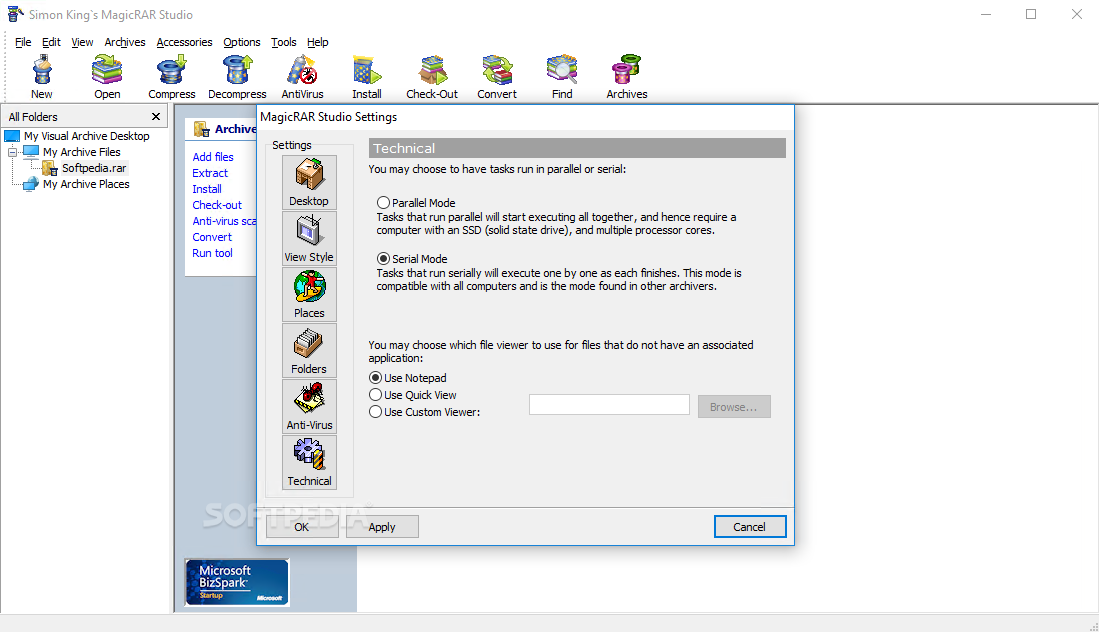Viewport: 1099px width, 632px height.
Task: Open the Options menu
Action: point(242,42)
